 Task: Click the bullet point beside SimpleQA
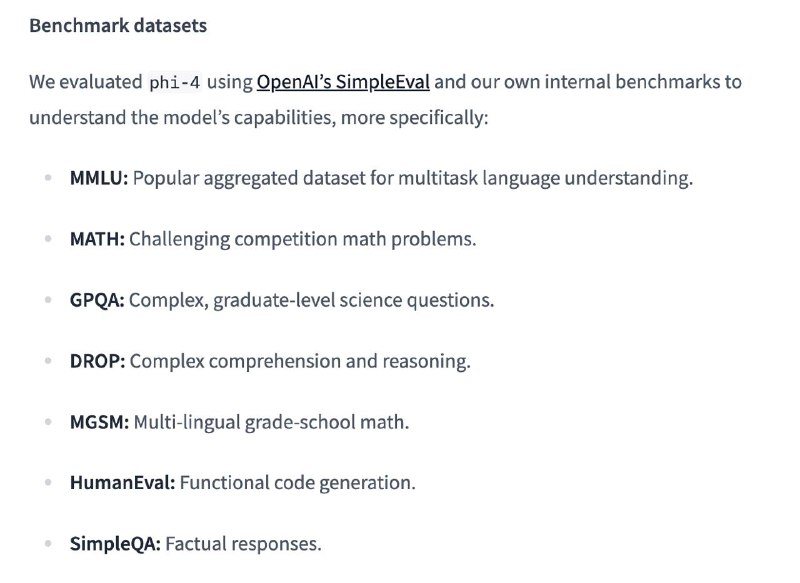click(x=48, y=543)
